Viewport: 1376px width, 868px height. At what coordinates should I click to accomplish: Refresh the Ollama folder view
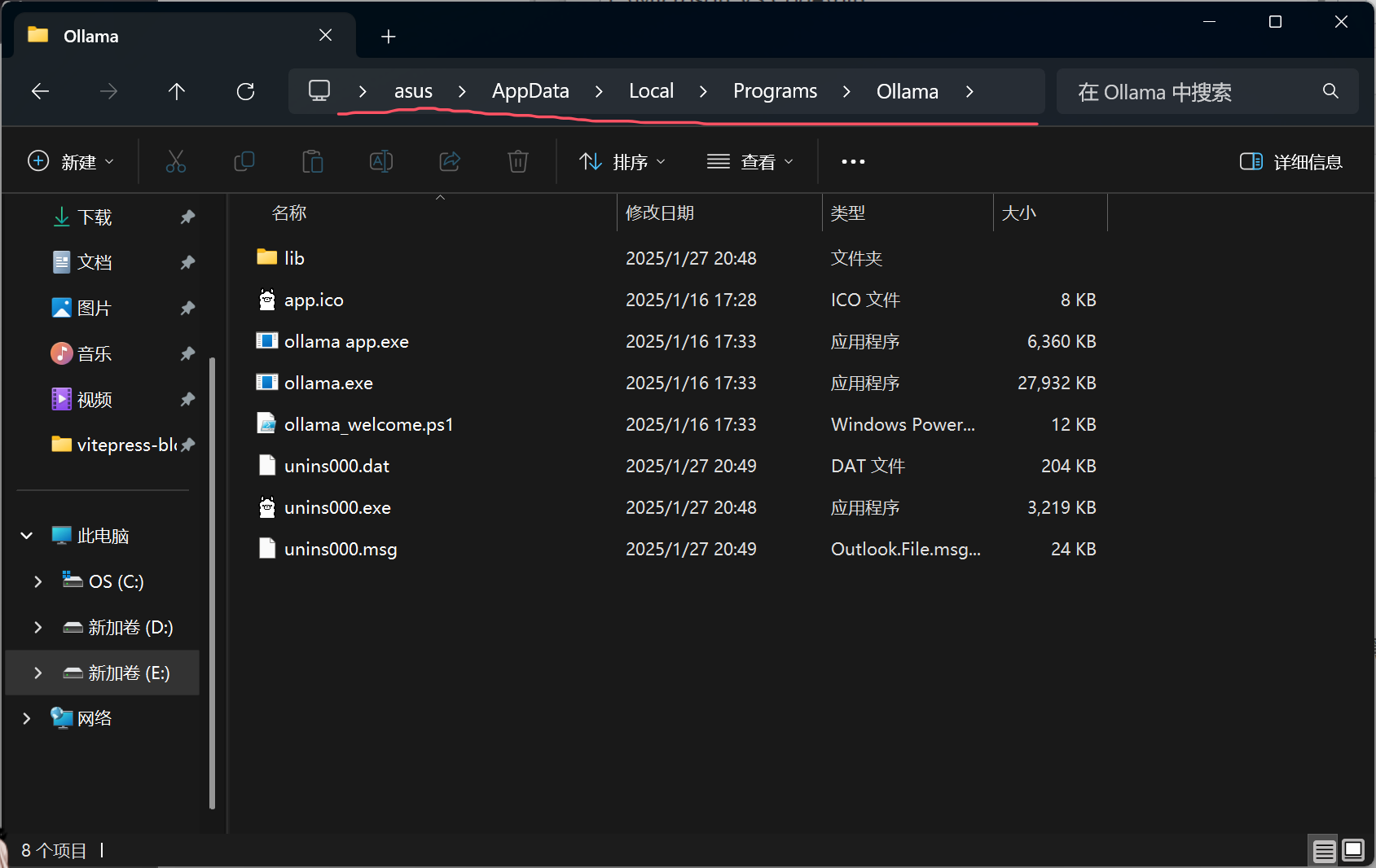point(245,91)
